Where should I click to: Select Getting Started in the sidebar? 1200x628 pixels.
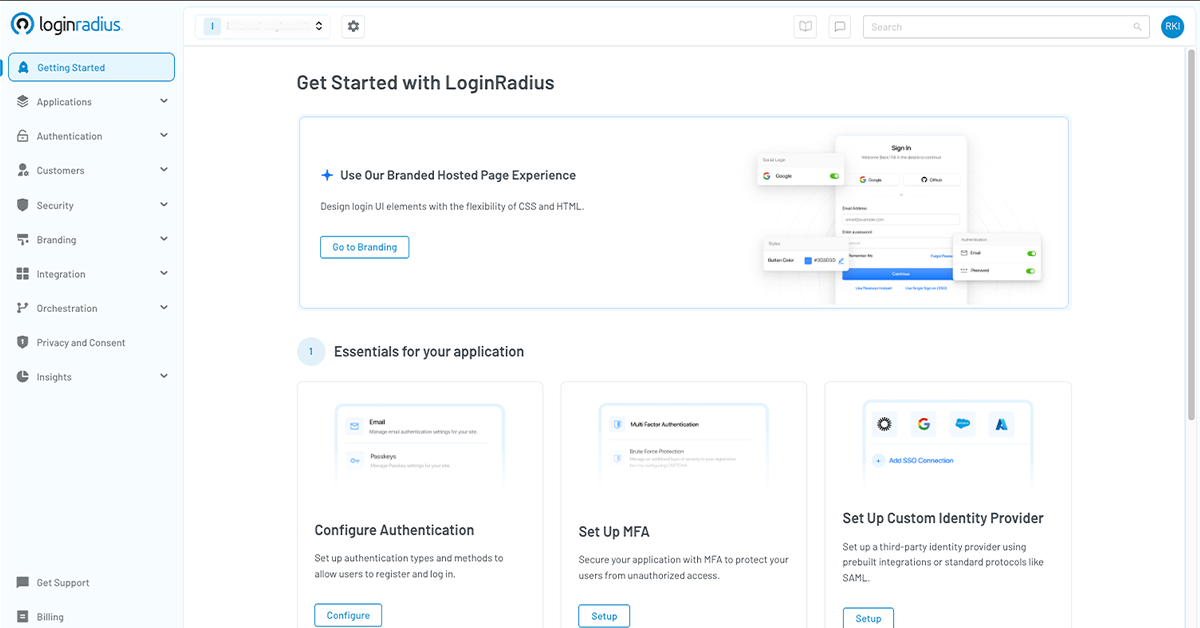click(91, 67)
